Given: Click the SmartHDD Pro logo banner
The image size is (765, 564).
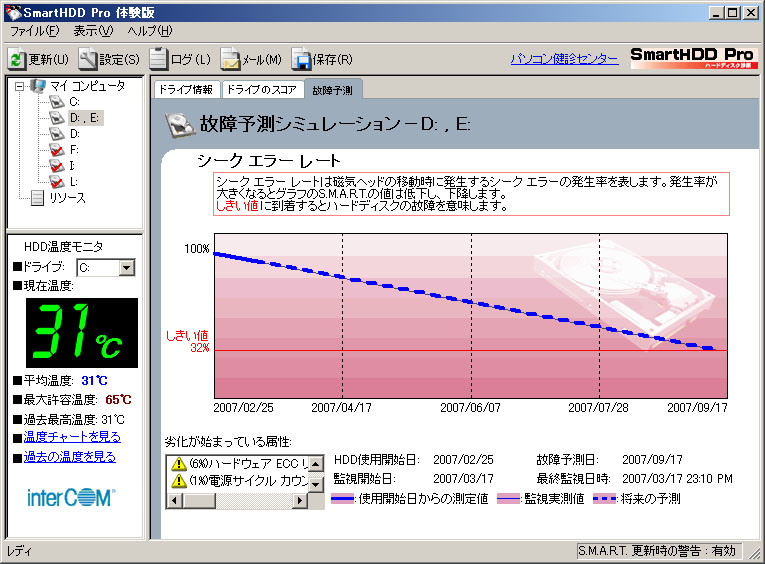Looking at the screenshot, I should coord(693,58).
